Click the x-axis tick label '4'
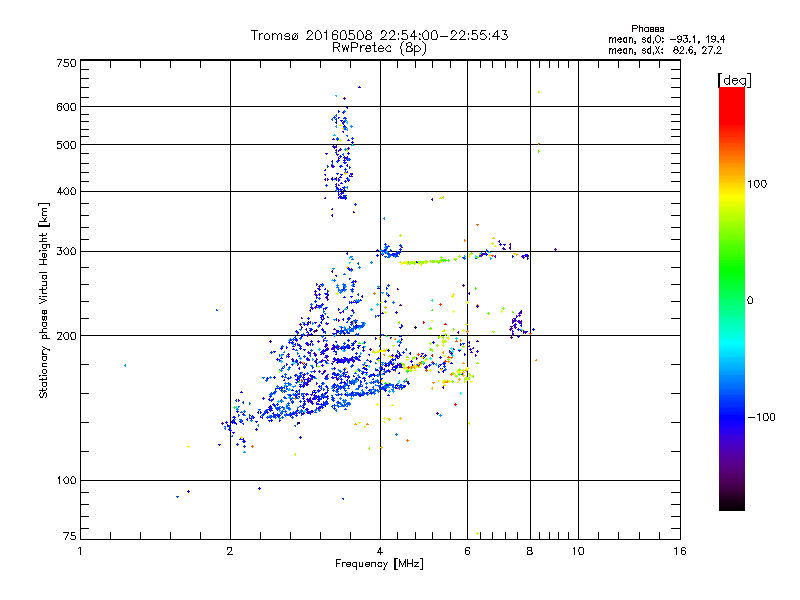Viewport: 800px width, 600px height. [380, 551]
